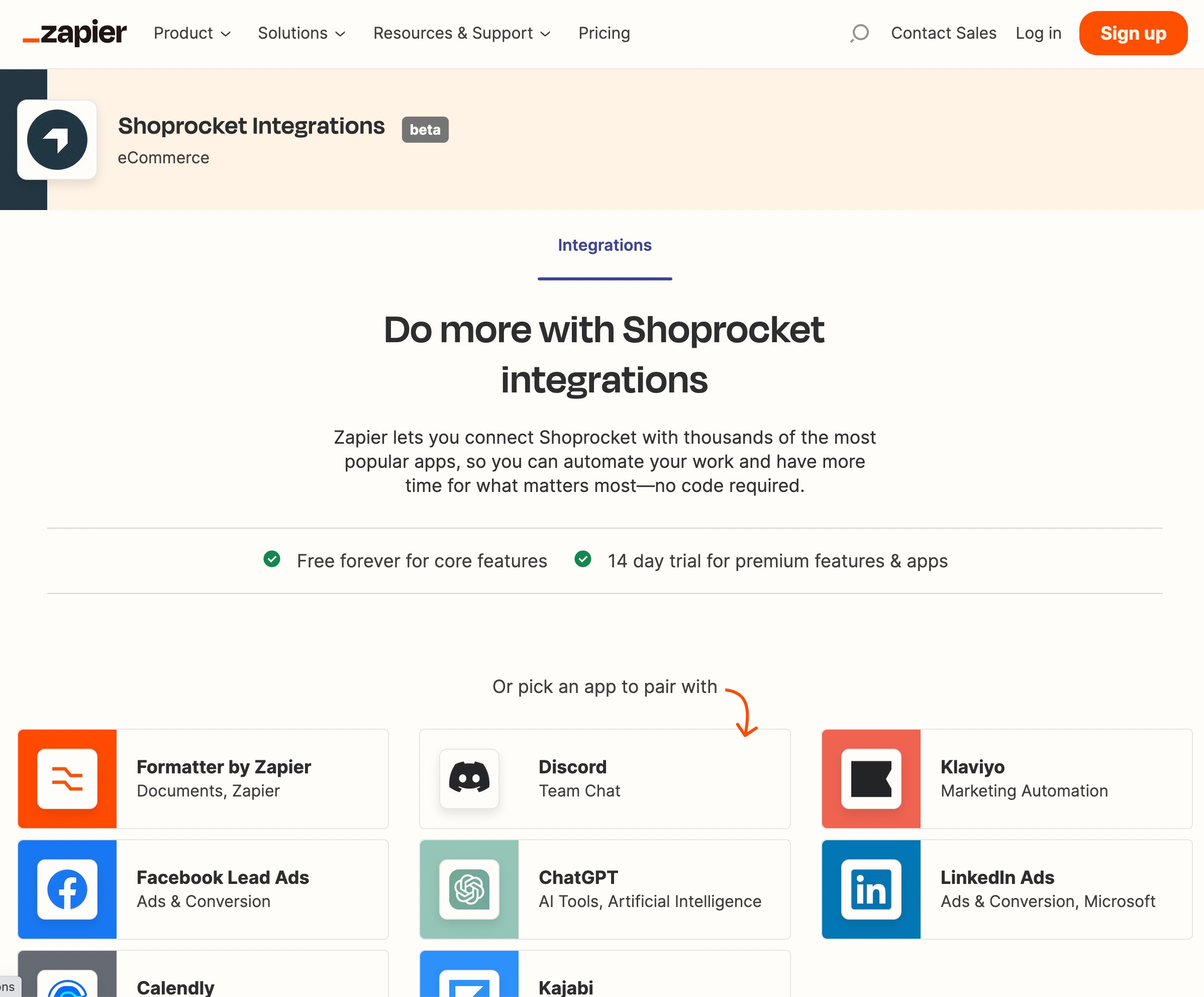Click '14 day trial for premium features' text
This screenshot has width=1204, height=997.
pyautogui.click(x=777, y=561)
